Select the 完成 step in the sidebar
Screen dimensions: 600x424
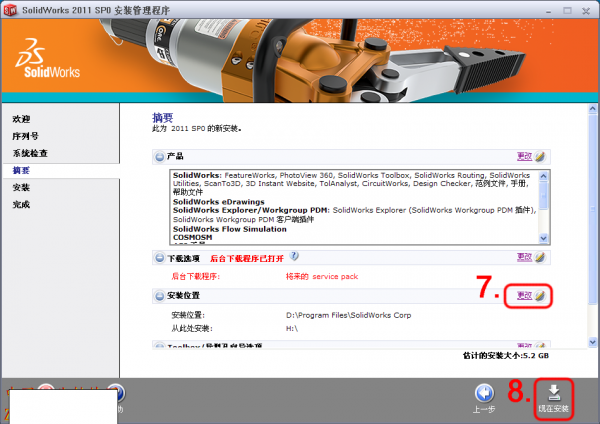point(21,205)
